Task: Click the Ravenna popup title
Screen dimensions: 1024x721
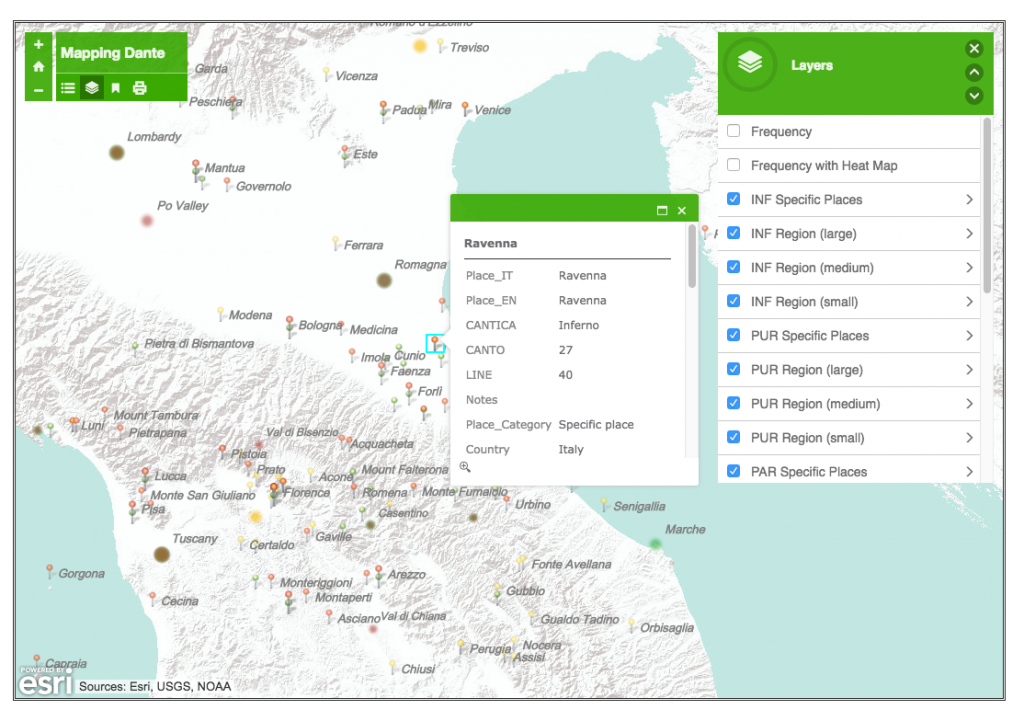Action: (x=490, y=243)
